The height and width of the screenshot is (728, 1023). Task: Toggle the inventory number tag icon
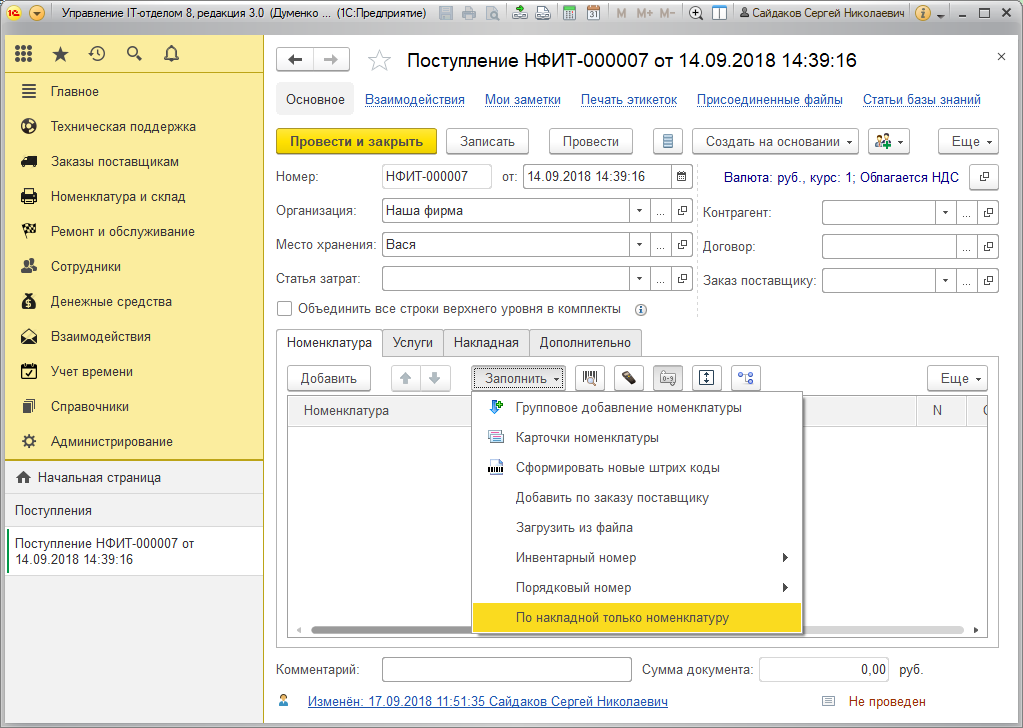tap(667, 378)
